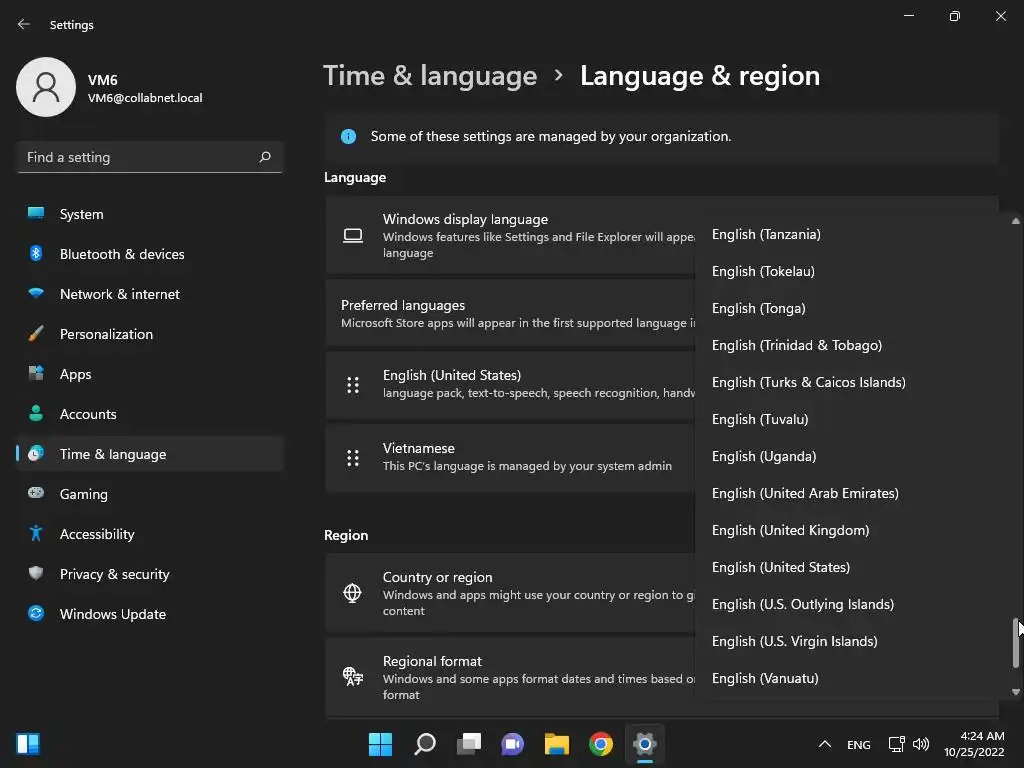Open the Widgets button on the taskbar
The height and width of the screenshot is (768, 1024).
28,744
